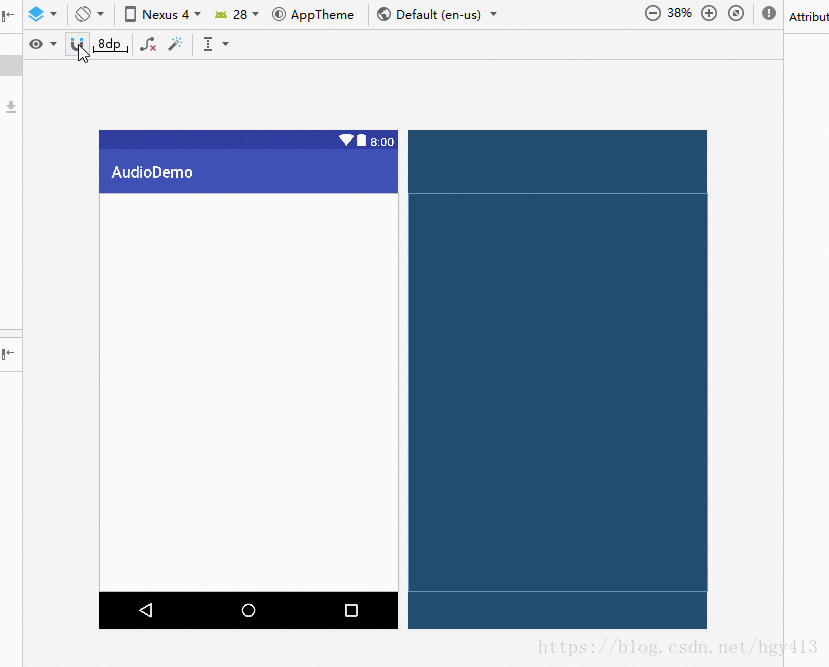Open the Attributes panel tab
This screenshot has width=829, height=667.
(x=808, y=17)
